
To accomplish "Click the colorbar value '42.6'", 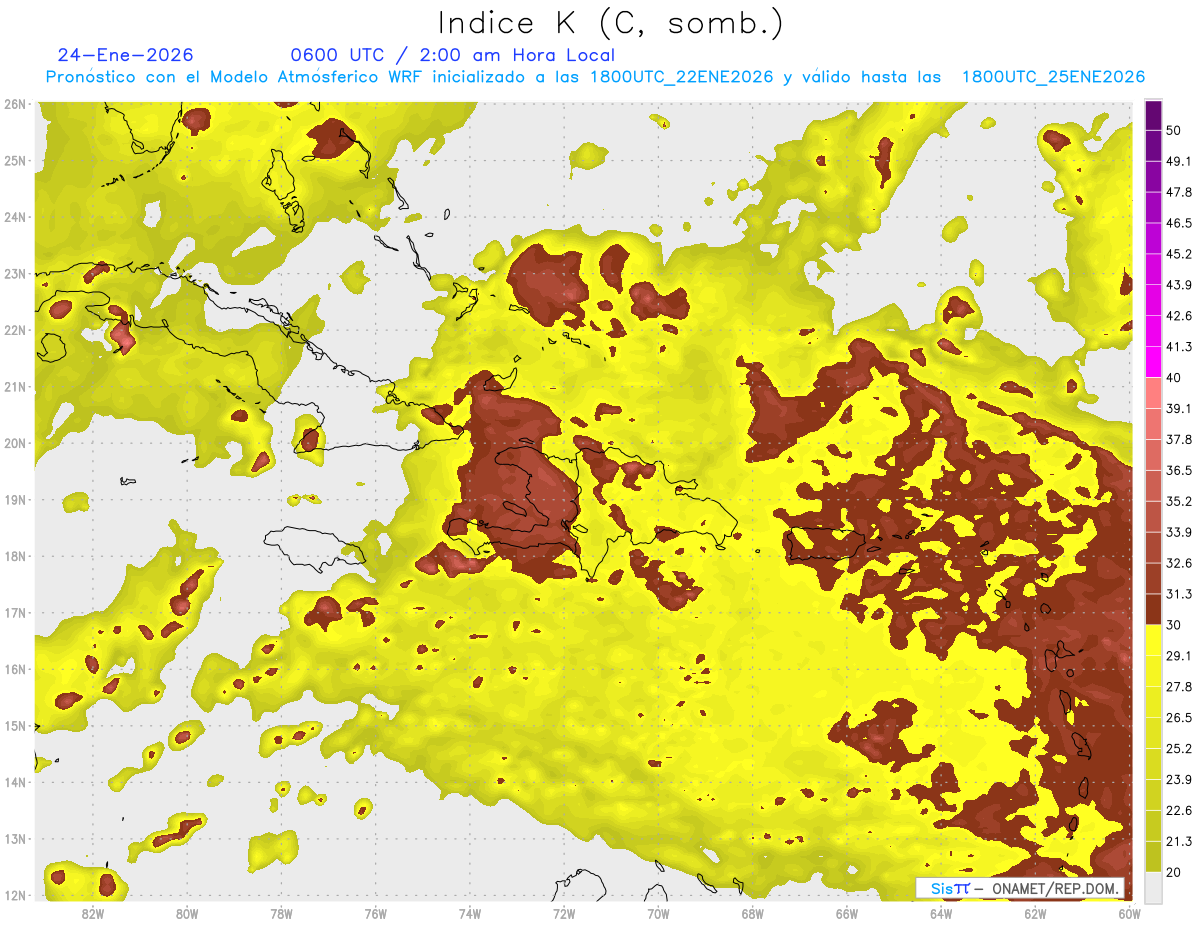I will click(x=1179, y=316).
